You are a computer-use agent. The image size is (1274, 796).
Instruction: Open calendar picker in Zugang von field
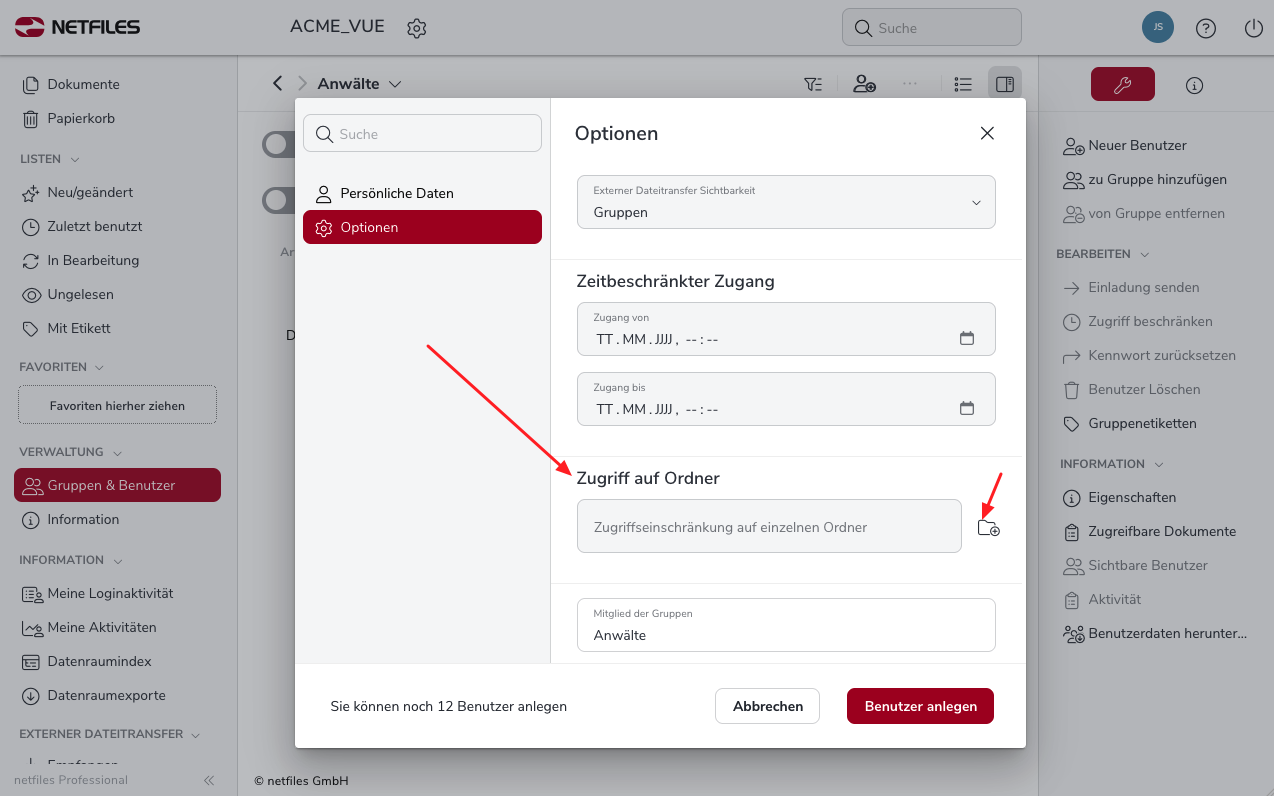967,339
